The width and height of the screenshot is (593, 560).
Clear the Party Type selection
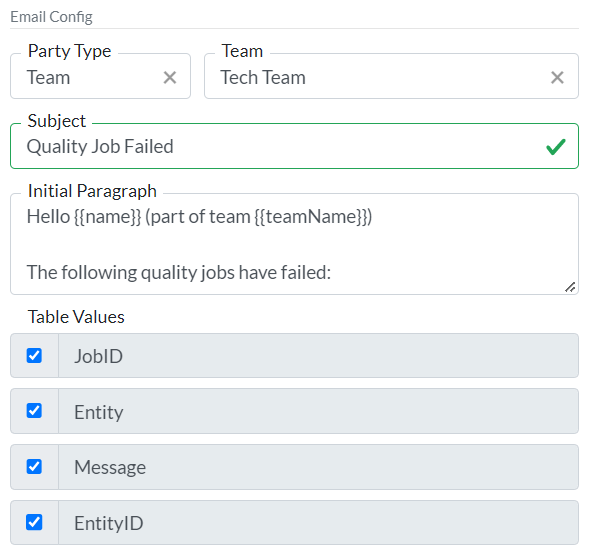[170, 78]
